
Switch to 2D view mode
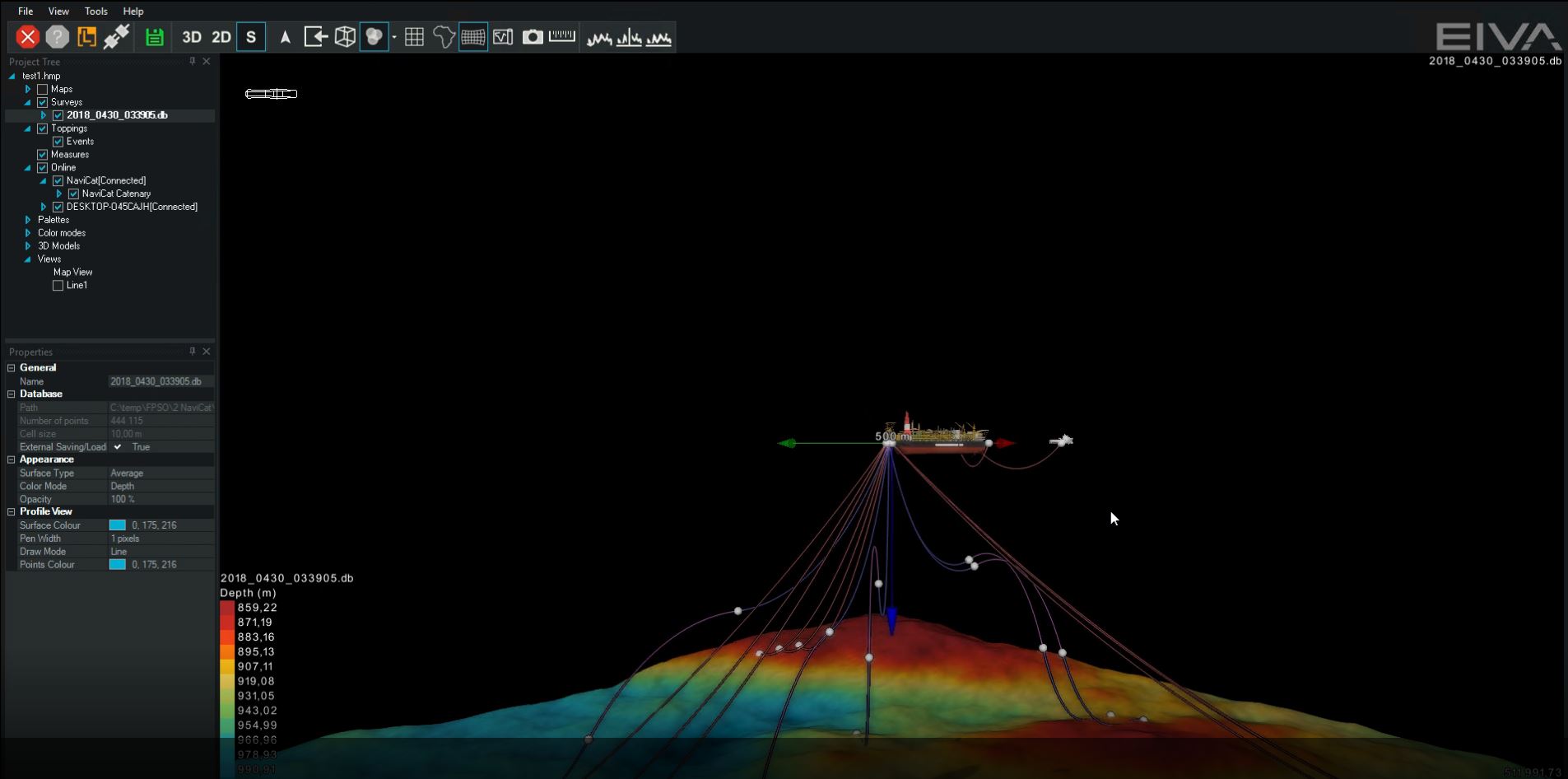pyautogui.click(x=221, y=37)
